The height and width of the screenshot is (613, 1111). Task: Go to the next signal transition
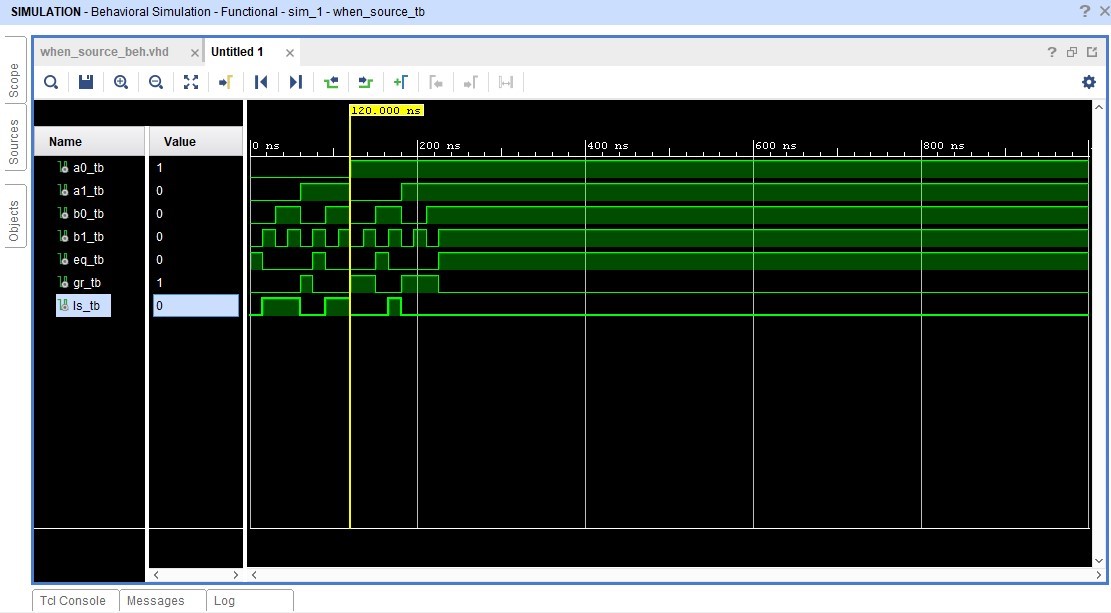pos(365,82)
